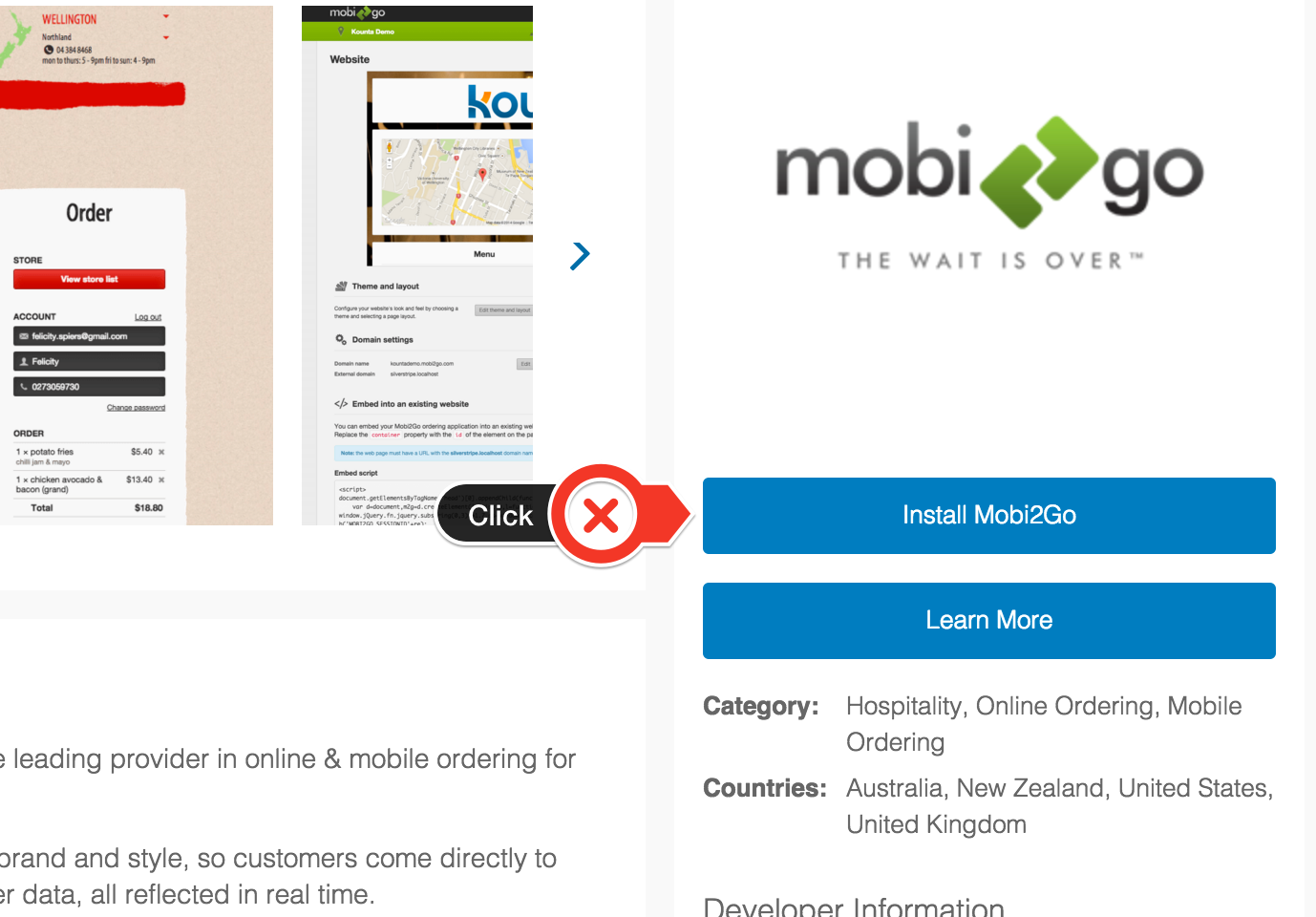Click the View store list button
1316x917 pixels.
click(x=89, y=279)
